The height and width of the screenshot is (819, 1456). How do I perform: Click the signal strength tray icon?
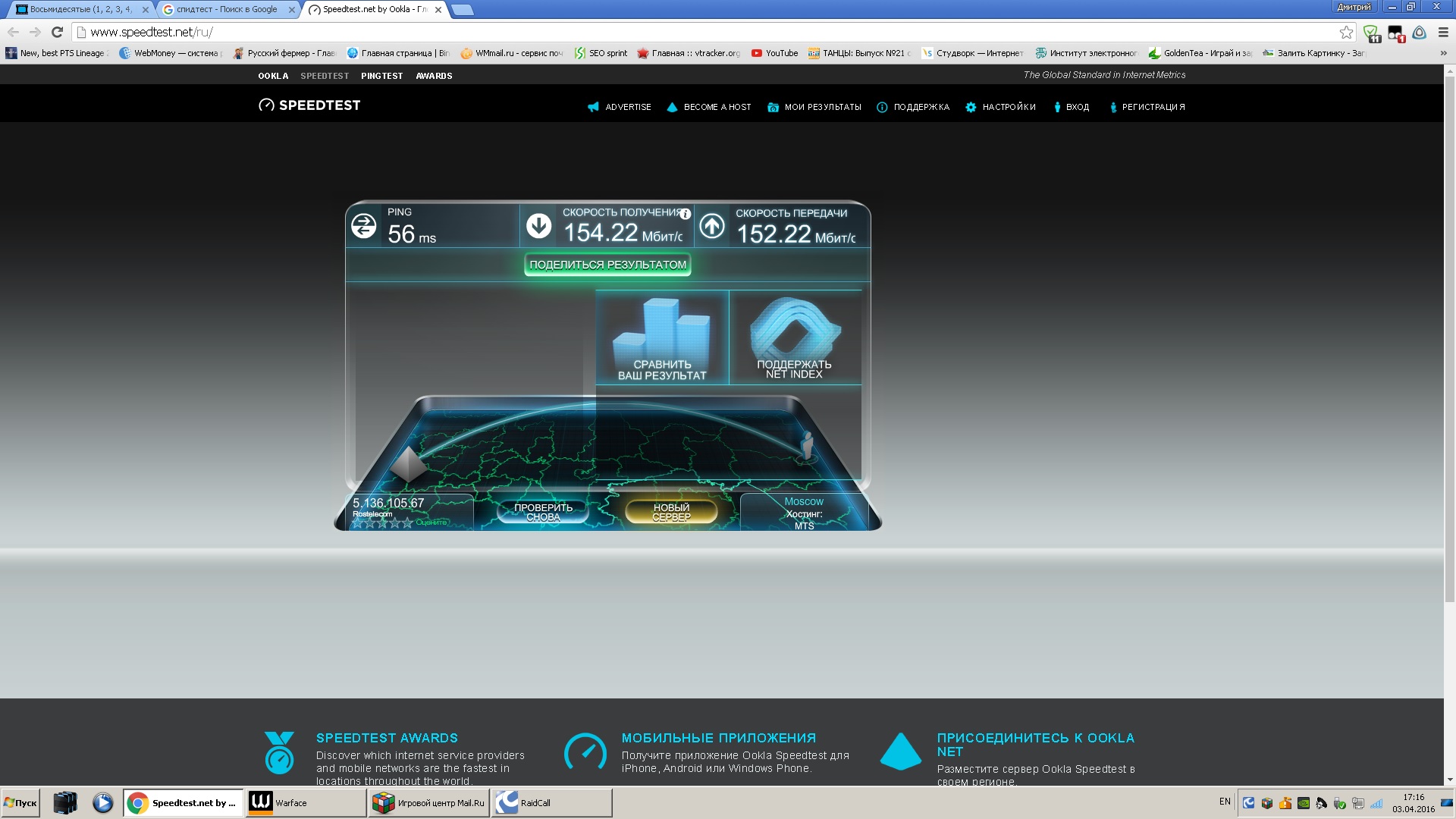pyautogui.click(x=1376, y=803)
